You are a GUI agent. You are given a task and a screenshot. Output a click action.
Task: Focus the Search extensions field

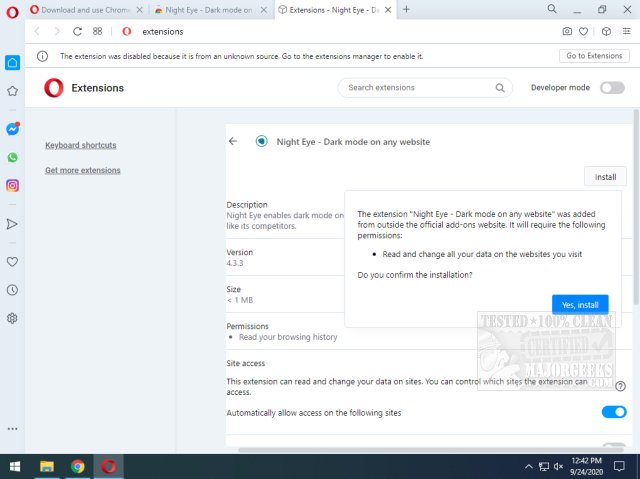[425, 88]
